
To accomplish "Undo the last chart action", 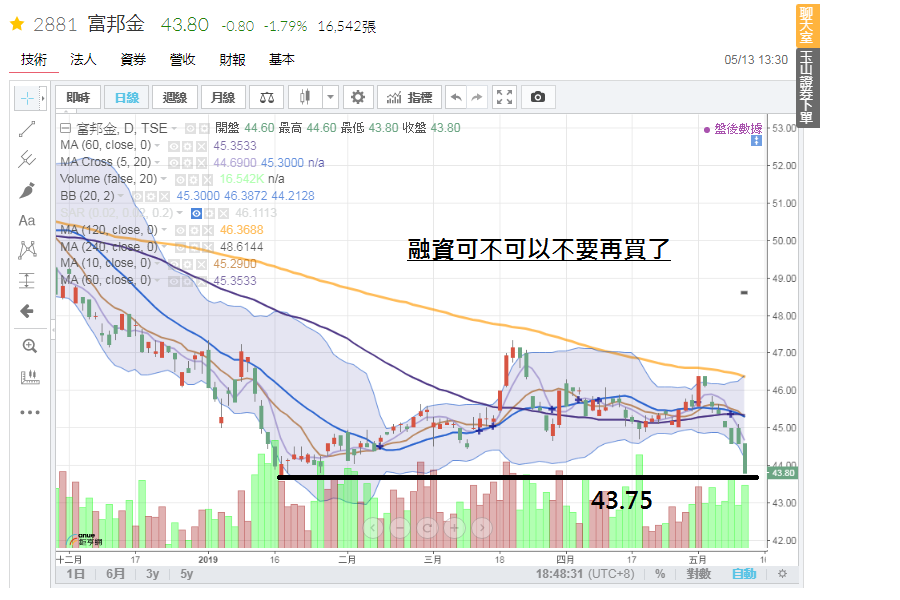I will [456, 97].
